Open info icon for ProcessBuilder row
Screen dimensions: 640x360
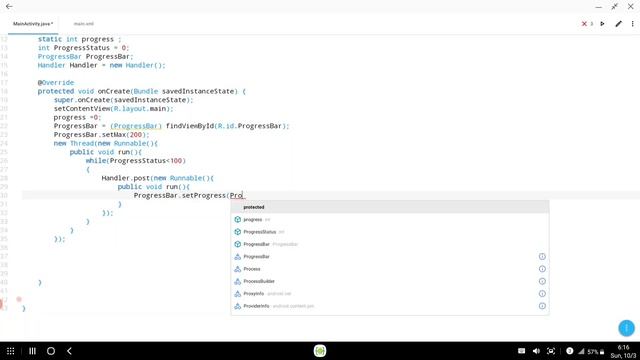click(x=542, y=281)
